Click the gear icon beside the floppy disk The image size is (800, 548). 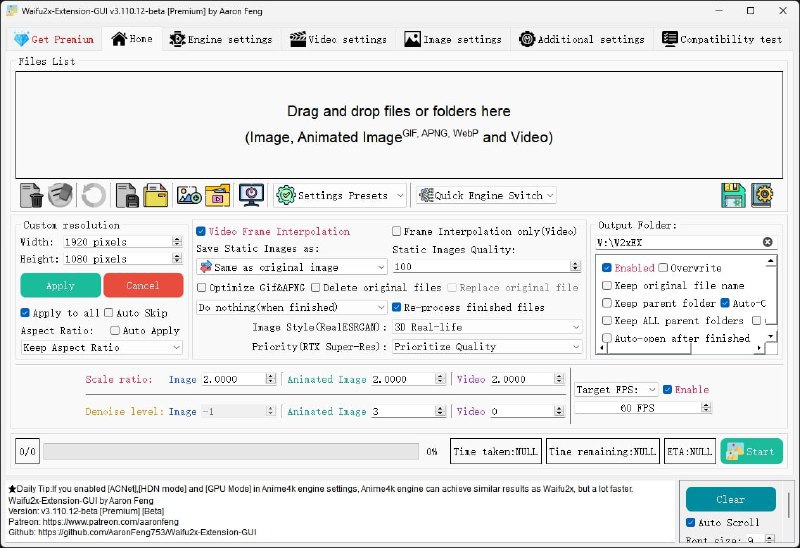(764, 195)
